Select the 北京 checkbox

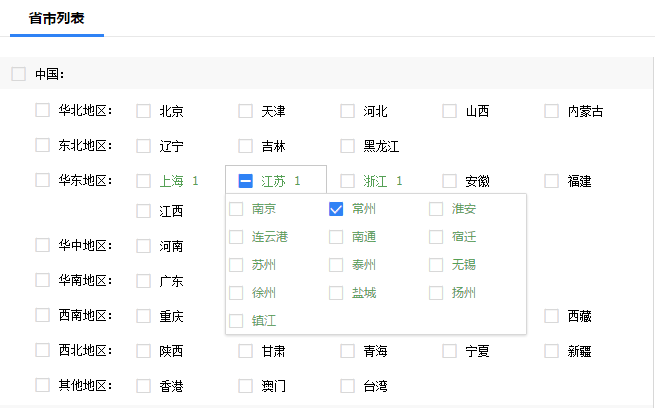coord(144,111)
